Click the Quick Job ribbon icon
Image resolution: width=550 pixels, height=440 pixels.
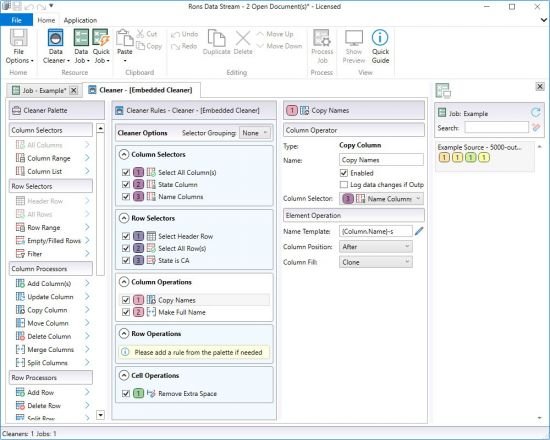[101, 38]
